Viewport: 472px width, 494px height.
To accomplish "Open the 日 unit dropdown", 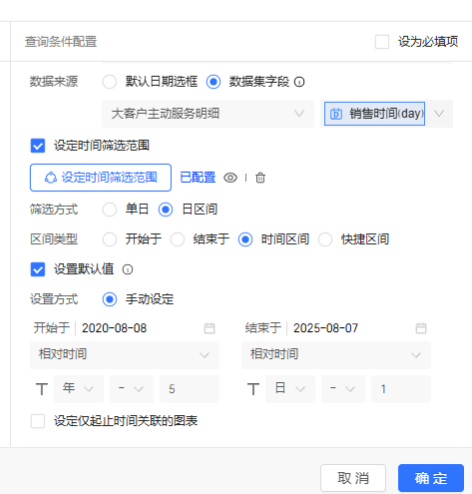I will [290, 389].
